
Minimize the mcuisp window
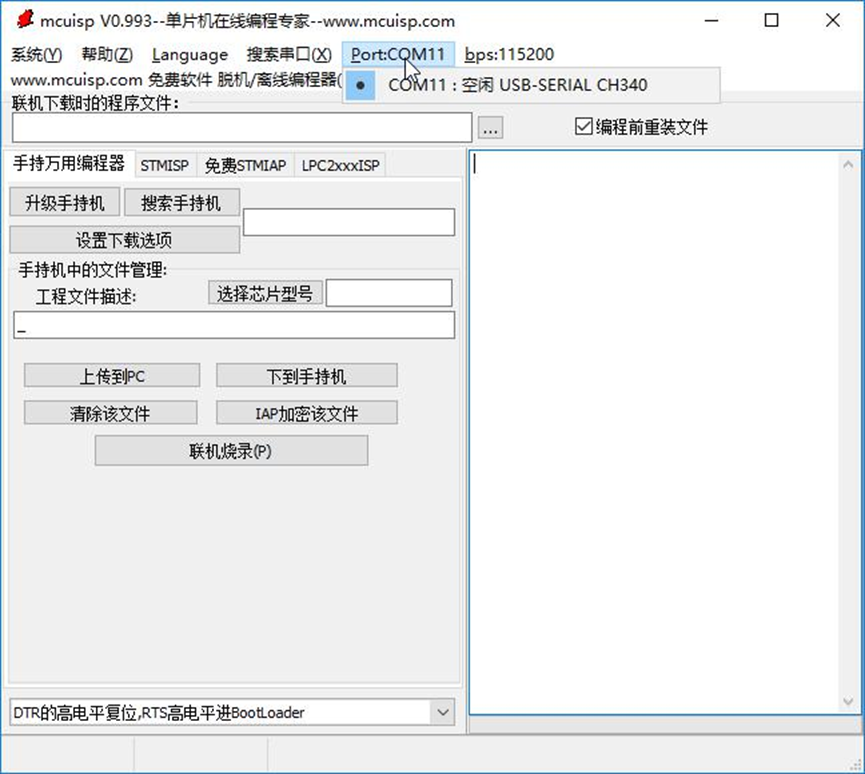point(712,20)
